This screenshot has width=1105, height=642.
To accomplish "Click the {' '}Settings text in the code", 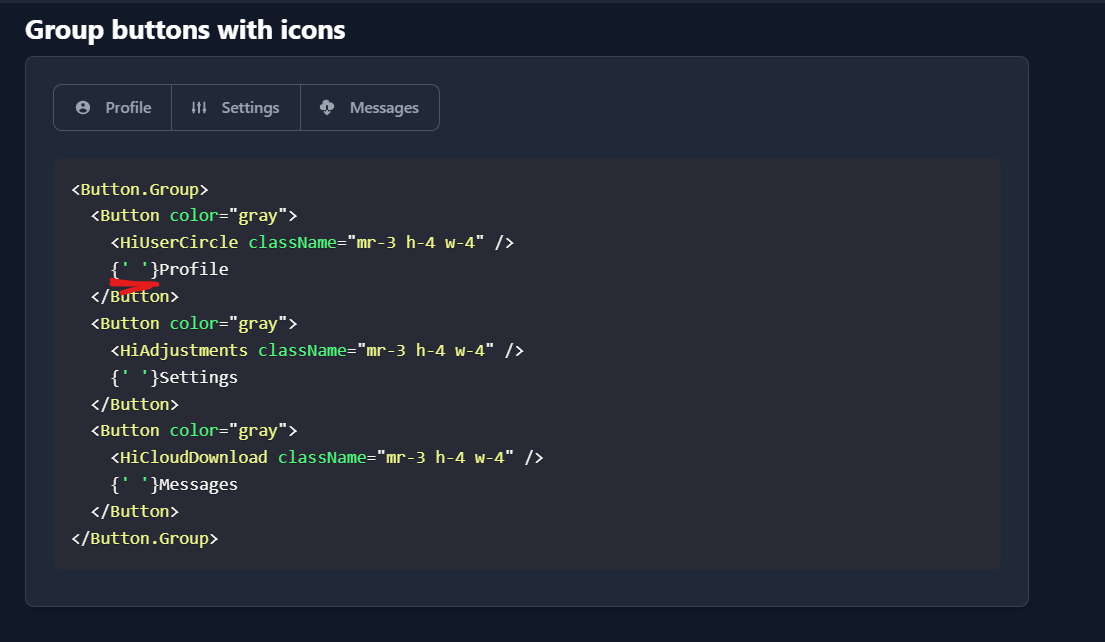I will pyautogui.click(x=175, y=376).
